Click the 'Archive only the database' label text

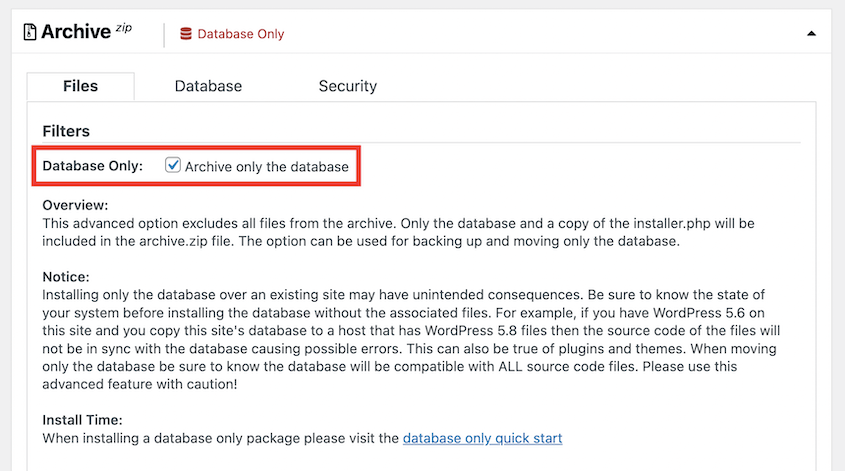(267, 167)
